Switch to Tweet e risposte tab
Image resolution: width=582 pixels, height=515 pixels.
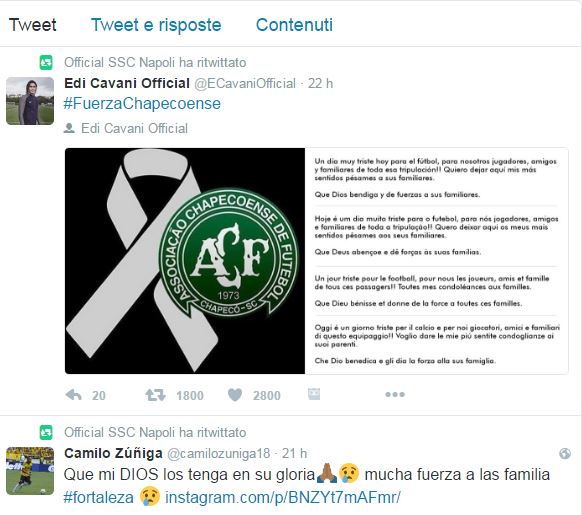point(156,25)
